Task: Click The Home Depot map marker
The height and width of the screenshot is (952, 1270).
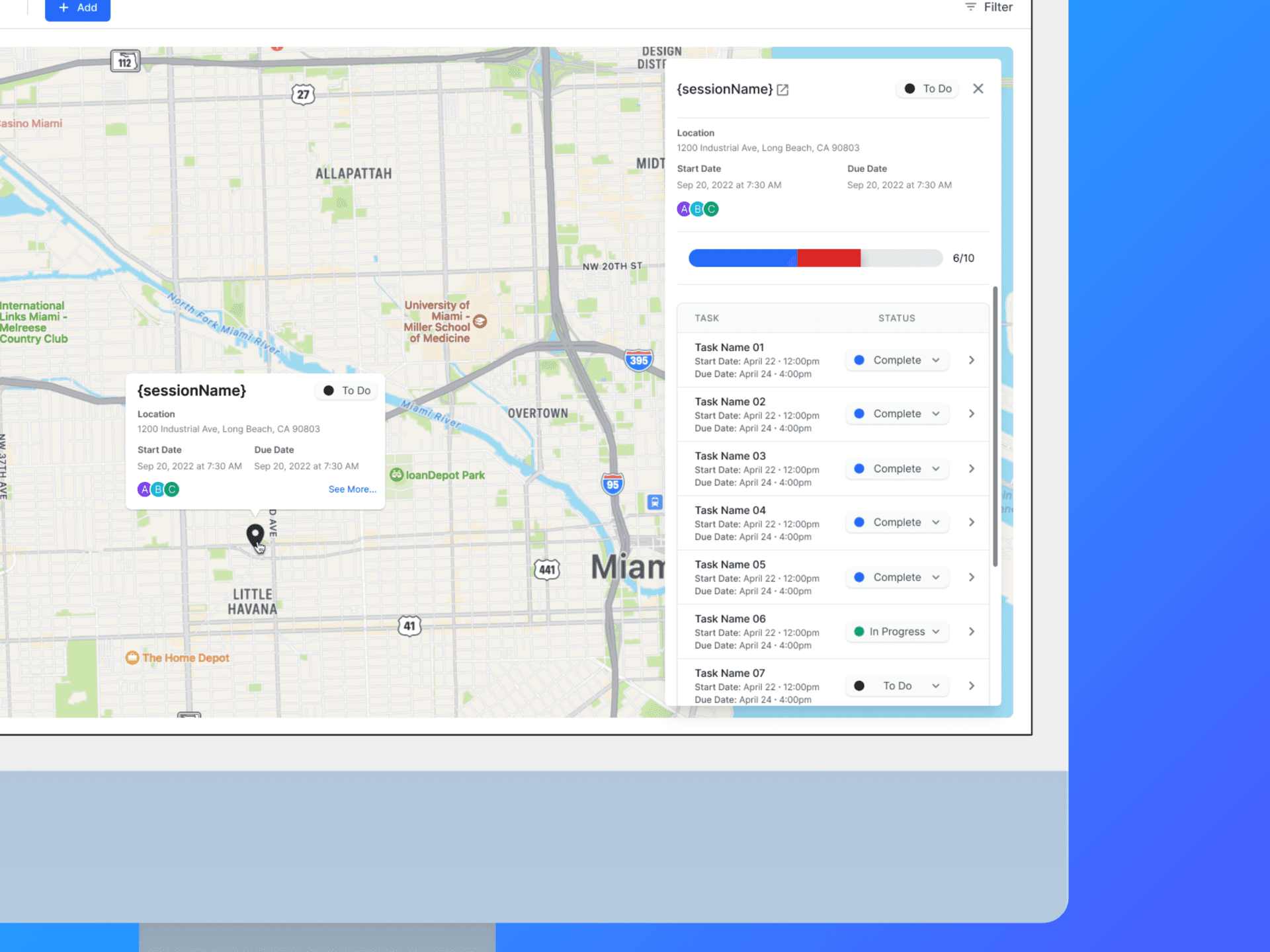Action: click(x=132, y=657)
